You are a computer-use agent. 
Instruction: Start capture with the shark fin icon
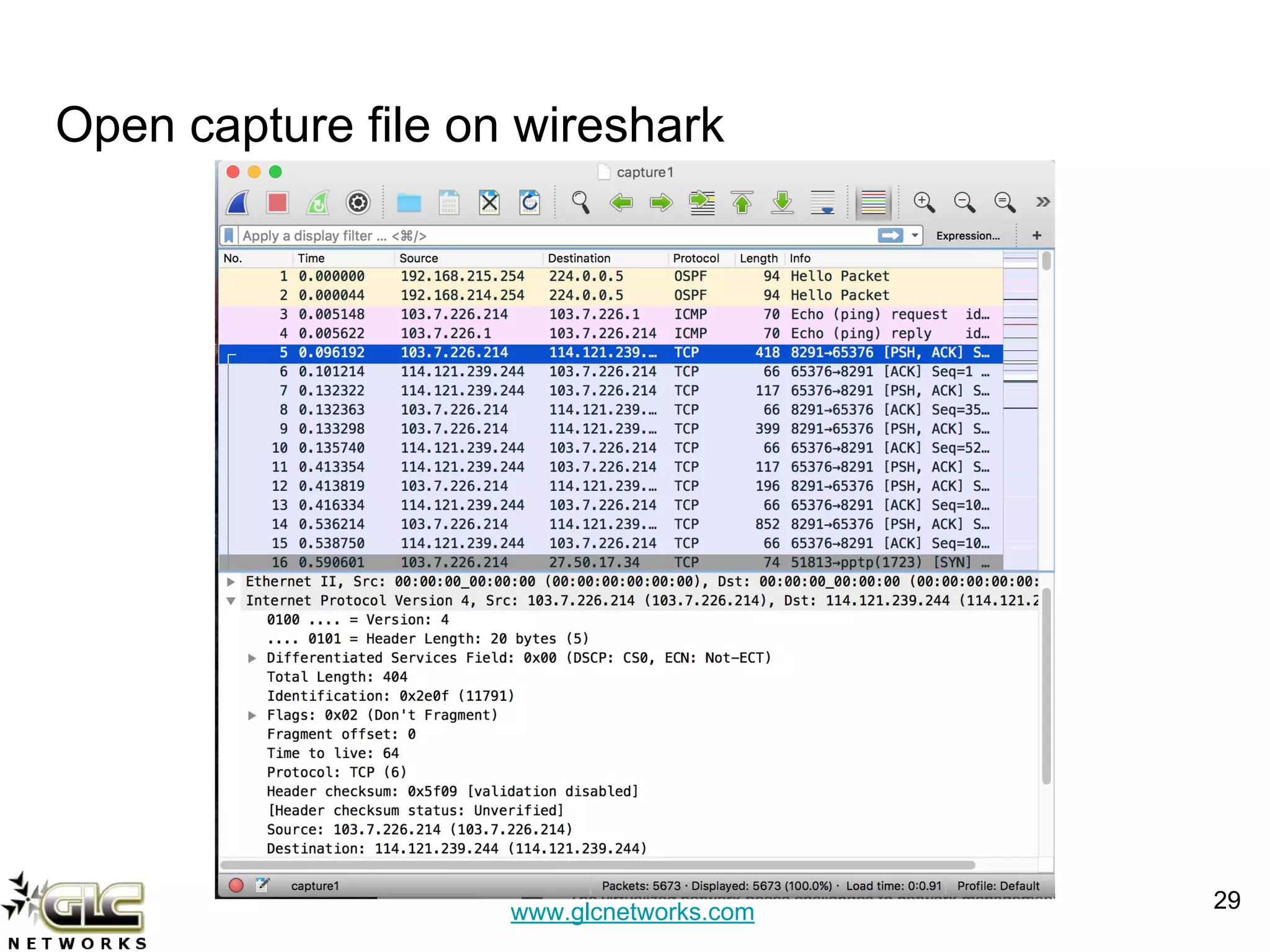pos(238,203)
